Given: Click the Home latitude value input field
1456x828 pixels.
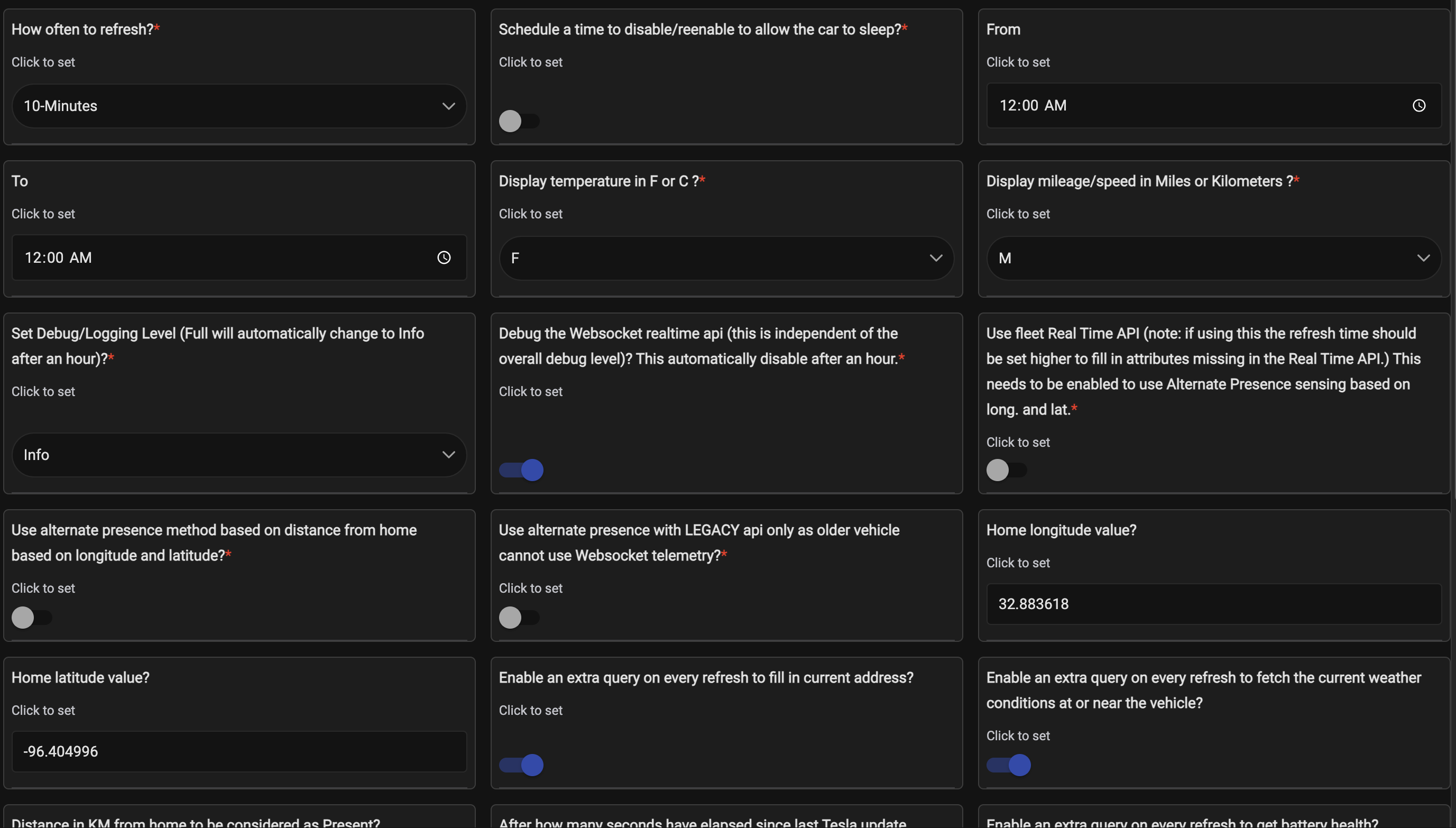Looking at the screenshot, I should 239,752.
